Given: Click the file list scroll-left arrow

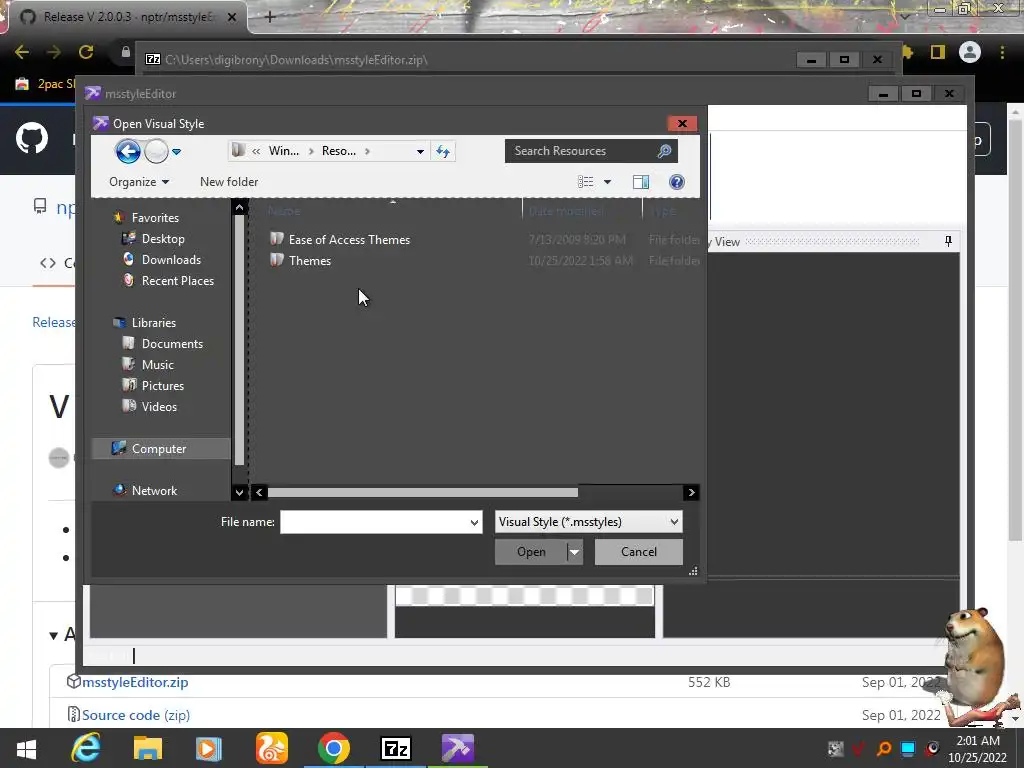Looking at the screenshot, I should coord(259,492).
